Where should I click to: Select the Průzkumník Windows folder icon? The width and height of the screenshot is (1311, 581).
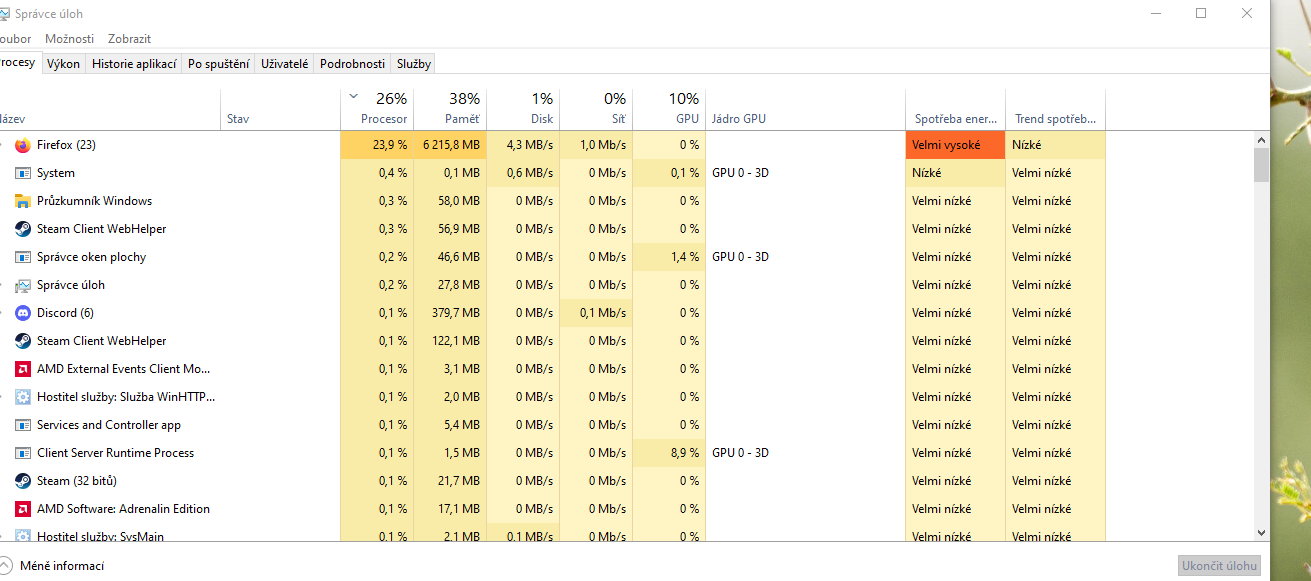click(x=23, y=201)
